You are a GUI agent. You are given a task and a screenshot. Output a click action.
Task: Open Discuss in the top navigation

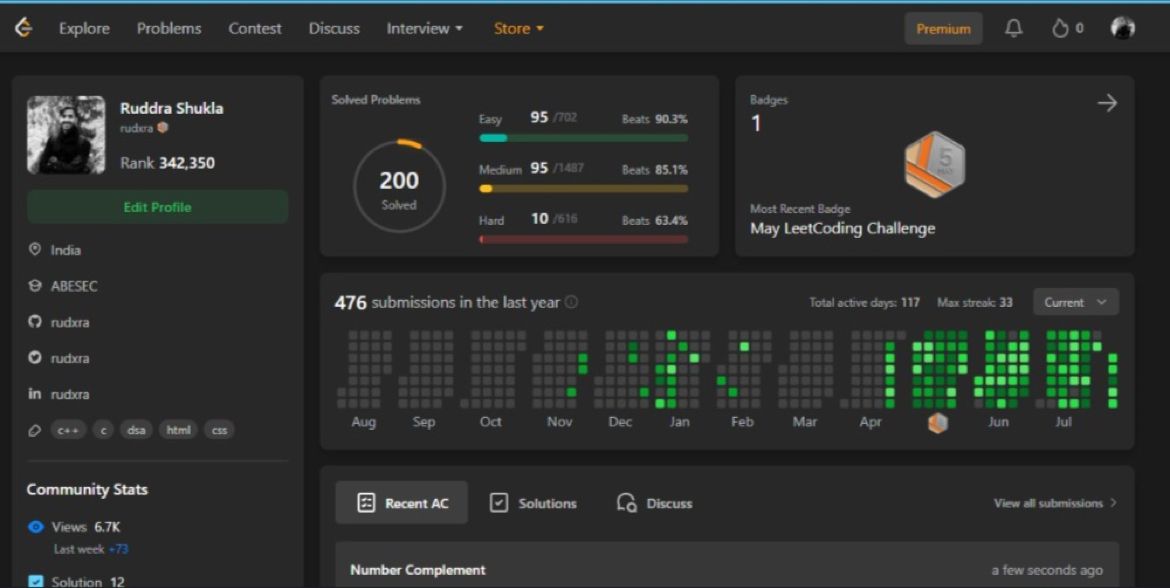coord(334,28)
